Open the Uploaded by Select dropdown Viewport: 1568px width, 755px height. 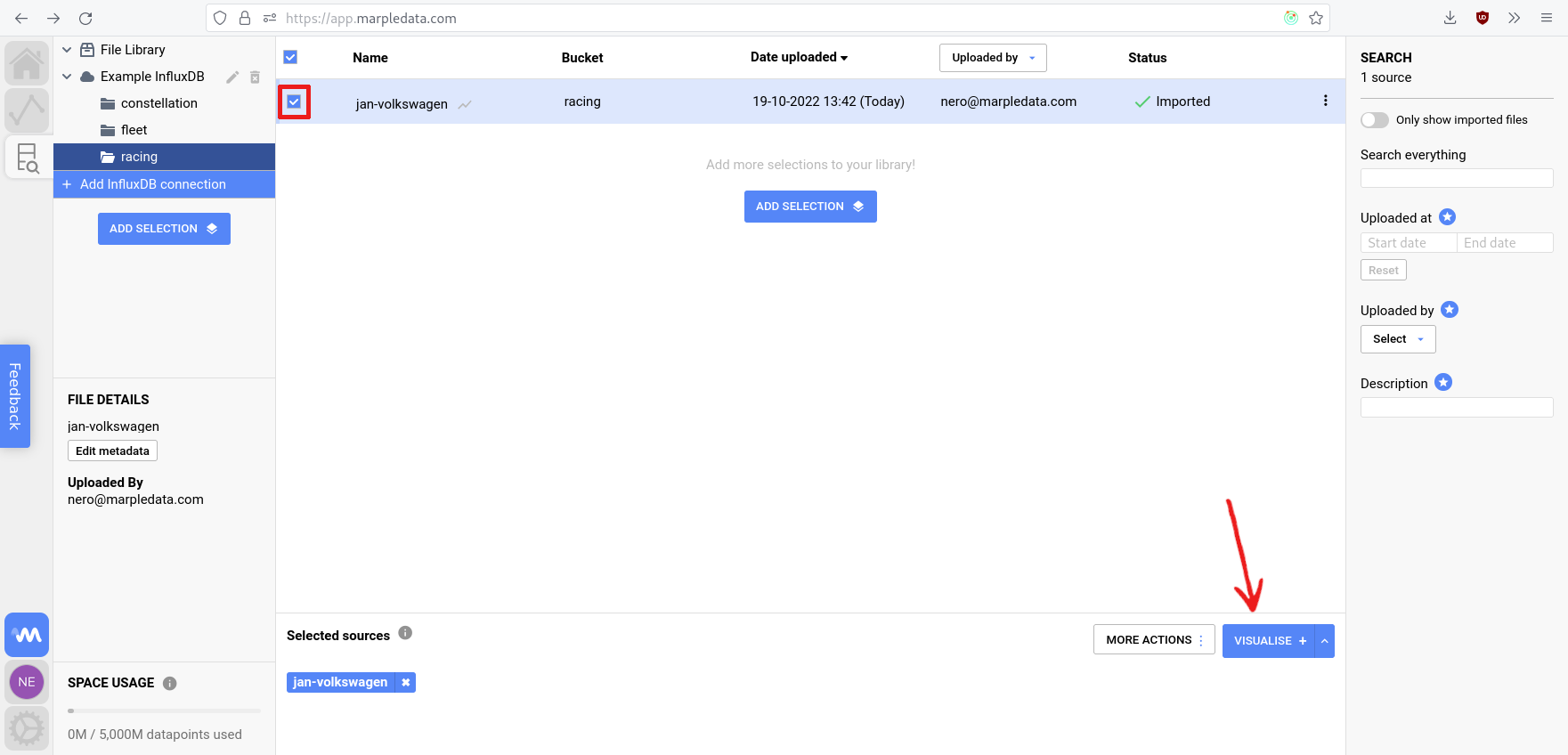pos(1398,339)
